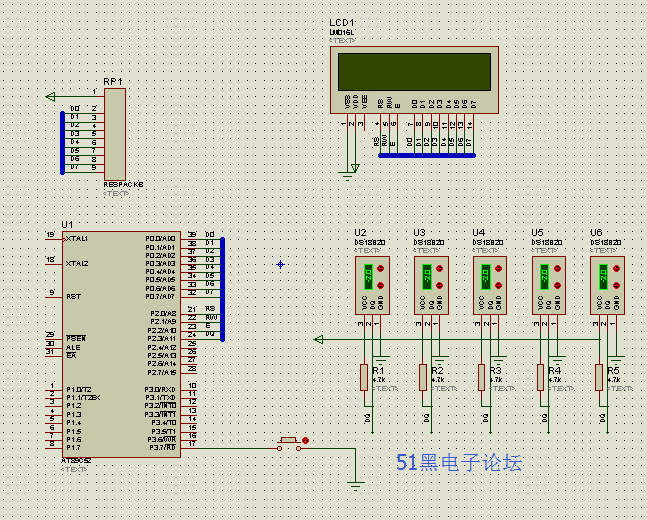
Task: Click the 4.7k value beside R2
Action: click(438, 380)
